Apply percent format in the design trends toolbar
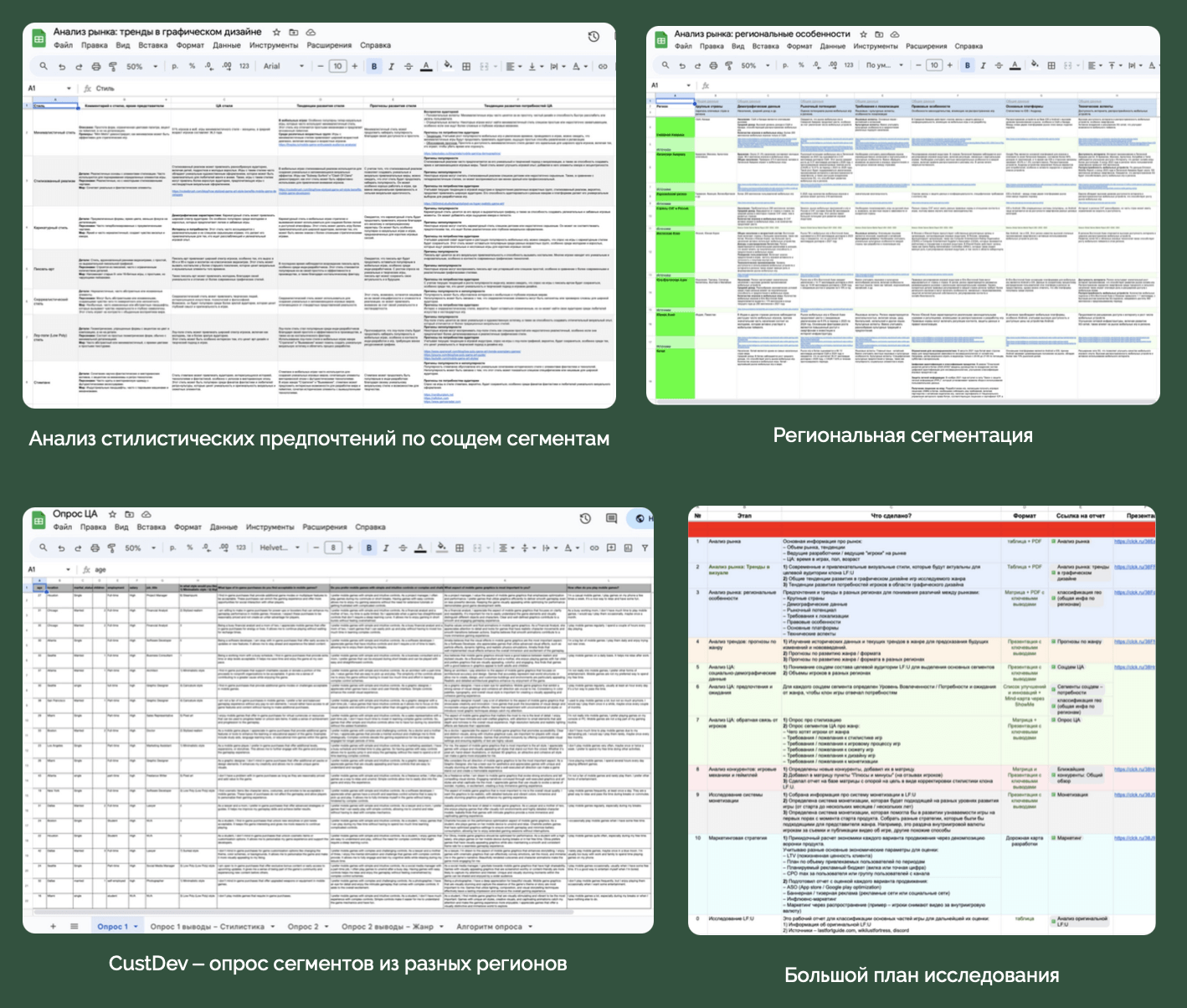Viewport: 1187px width, 1008px height. pyautogui.click(x=192, y=66)
